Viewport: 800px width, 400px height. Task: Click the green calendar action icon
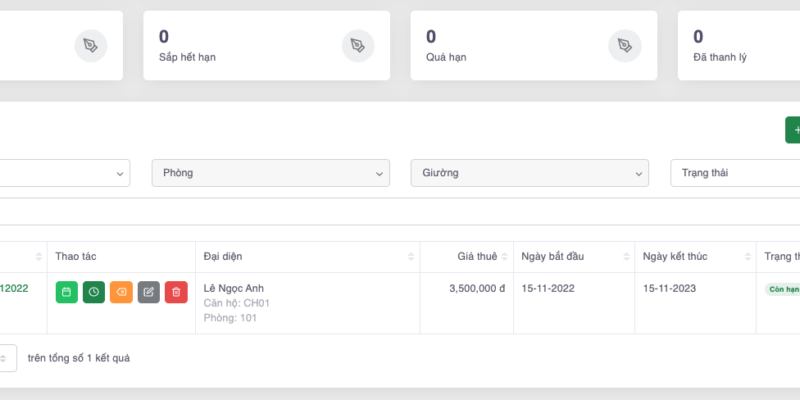tap(66, 292)
